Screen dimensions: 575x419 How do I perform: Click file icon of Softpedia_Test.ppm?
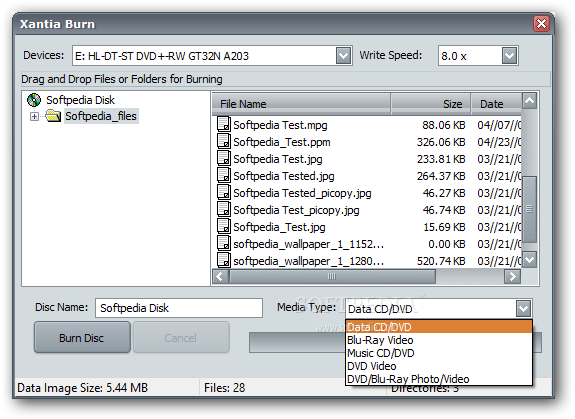point(223,141)
